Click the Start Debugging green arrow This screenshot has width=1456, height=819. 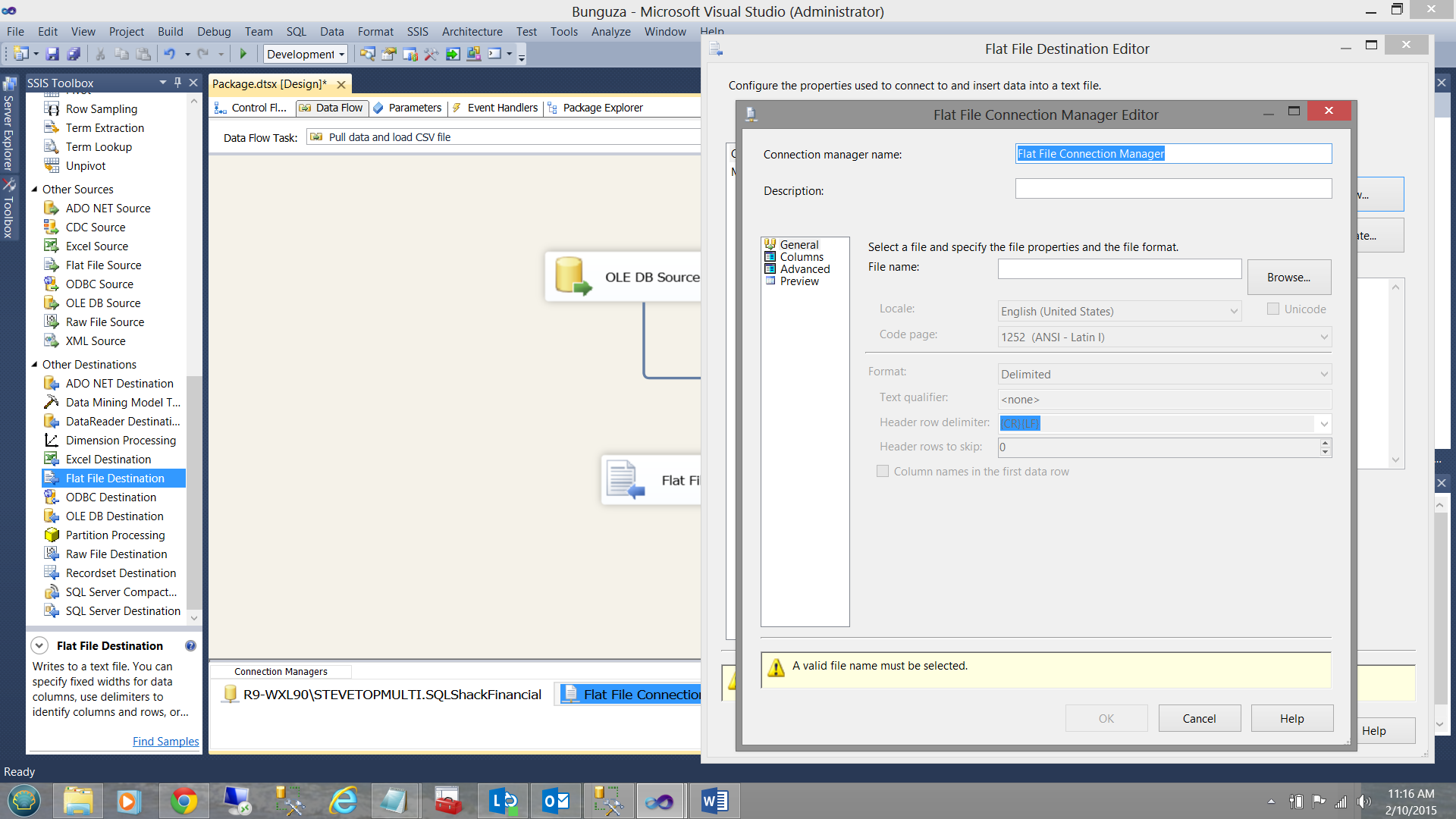(243, 54)
